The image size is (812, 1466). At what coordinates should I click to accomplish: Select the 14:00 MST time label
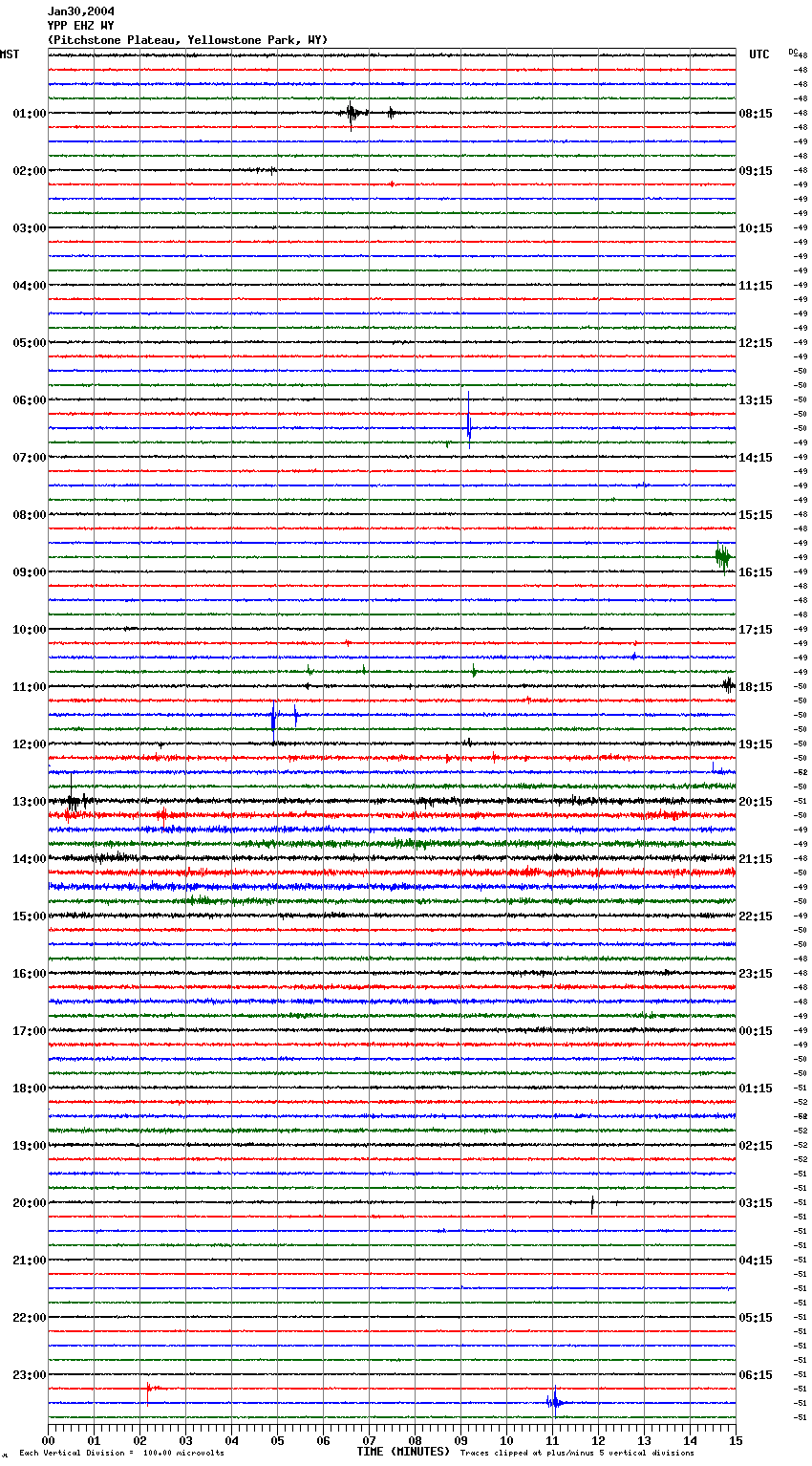point(30,859)
